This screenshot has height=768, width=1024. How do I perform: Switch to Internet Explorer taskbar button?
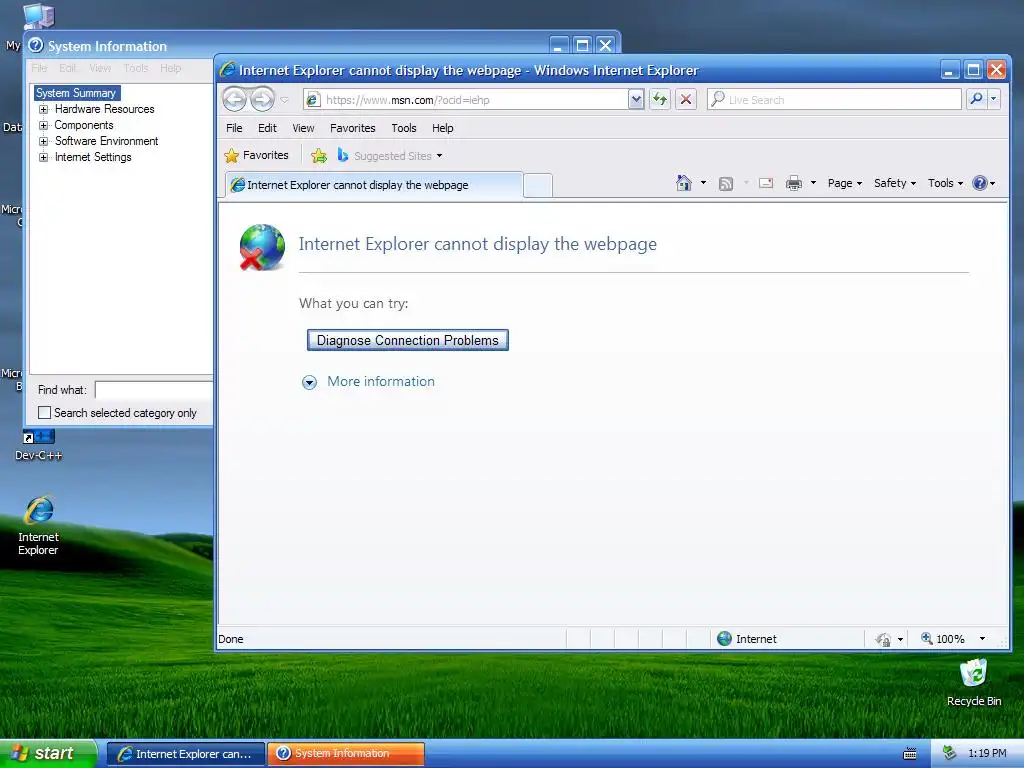point(186,754)
